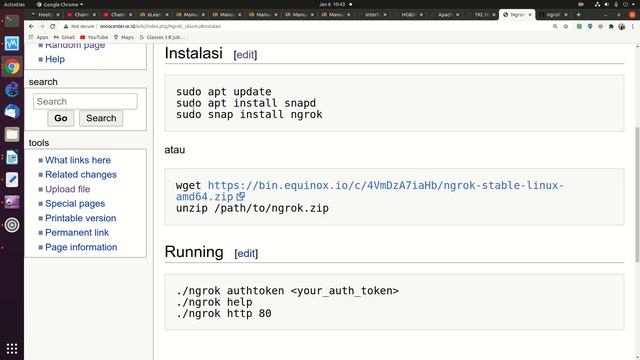Open the Classes bookmark
The image size is (640, 360).
click(x=162, y=37)
